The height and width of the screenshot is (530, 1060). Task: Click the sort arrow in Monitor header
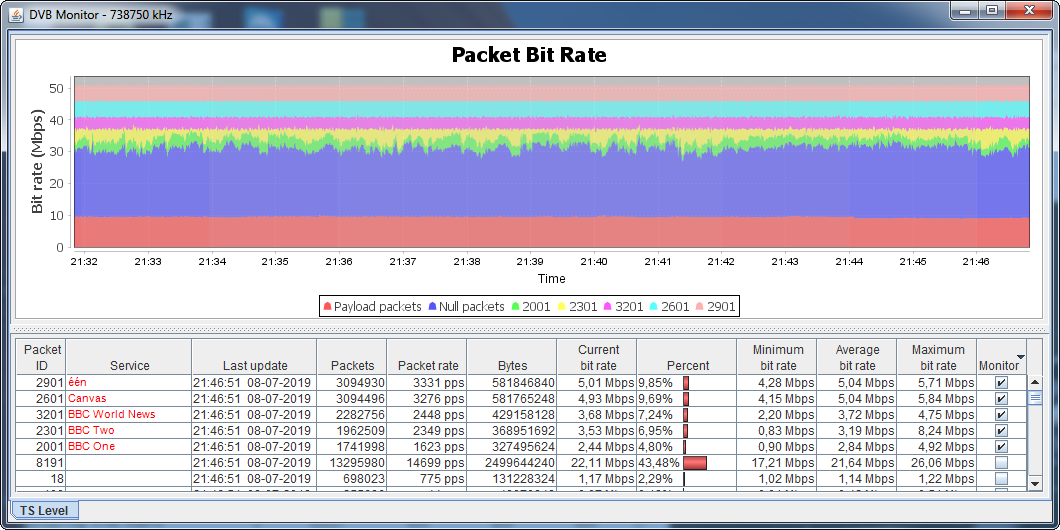click(x=1020, y=356)
